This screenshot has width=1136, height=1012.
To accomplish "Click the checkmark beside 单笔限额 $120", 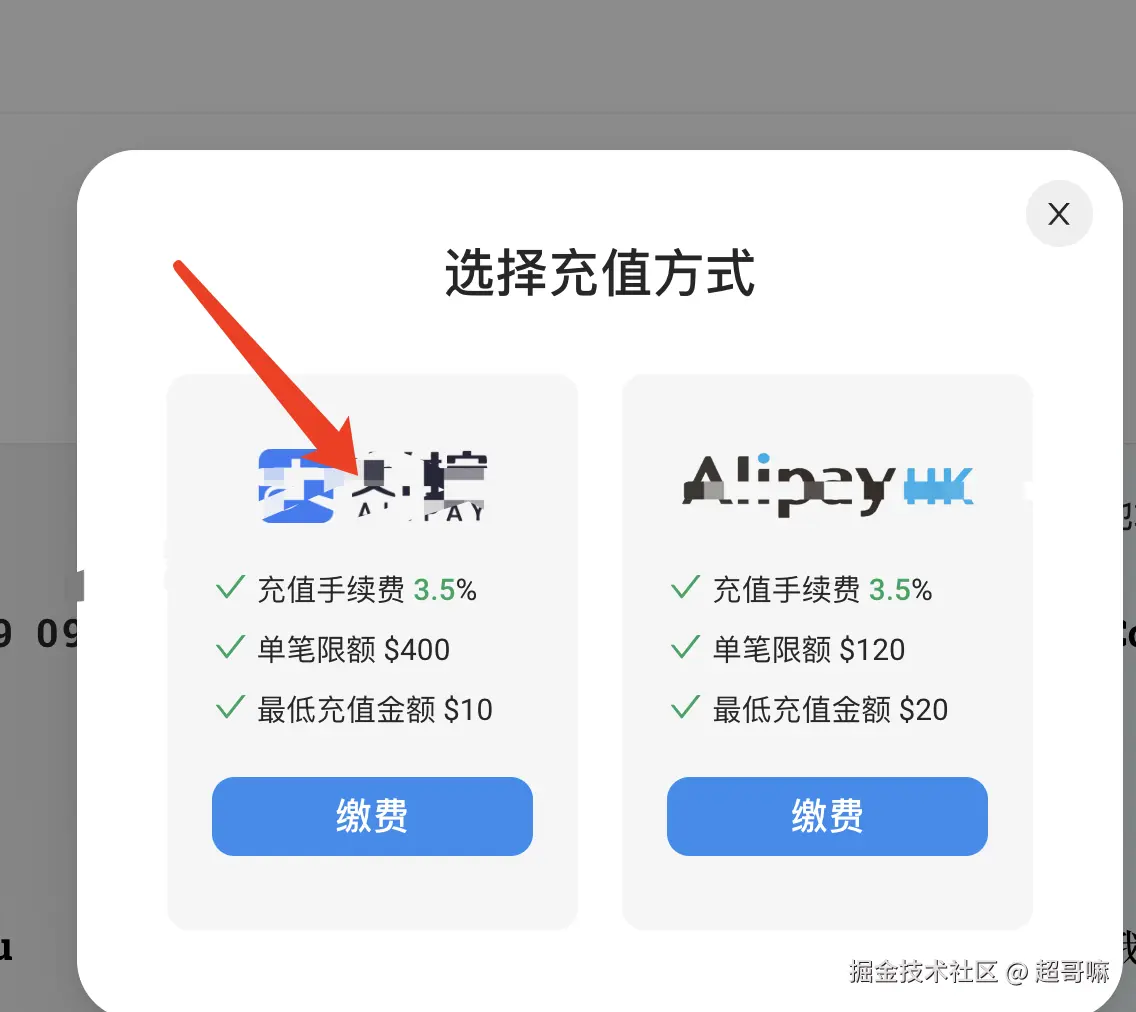I will [x=685, y=647].
